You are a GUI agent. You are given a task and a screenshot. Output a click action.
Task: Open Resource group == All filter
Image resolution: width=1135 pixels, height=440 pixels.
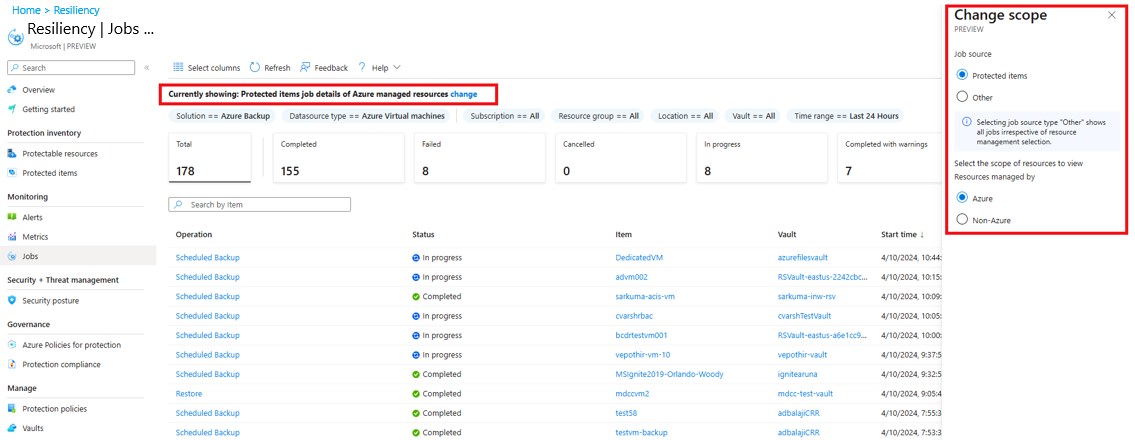point(599,116)
